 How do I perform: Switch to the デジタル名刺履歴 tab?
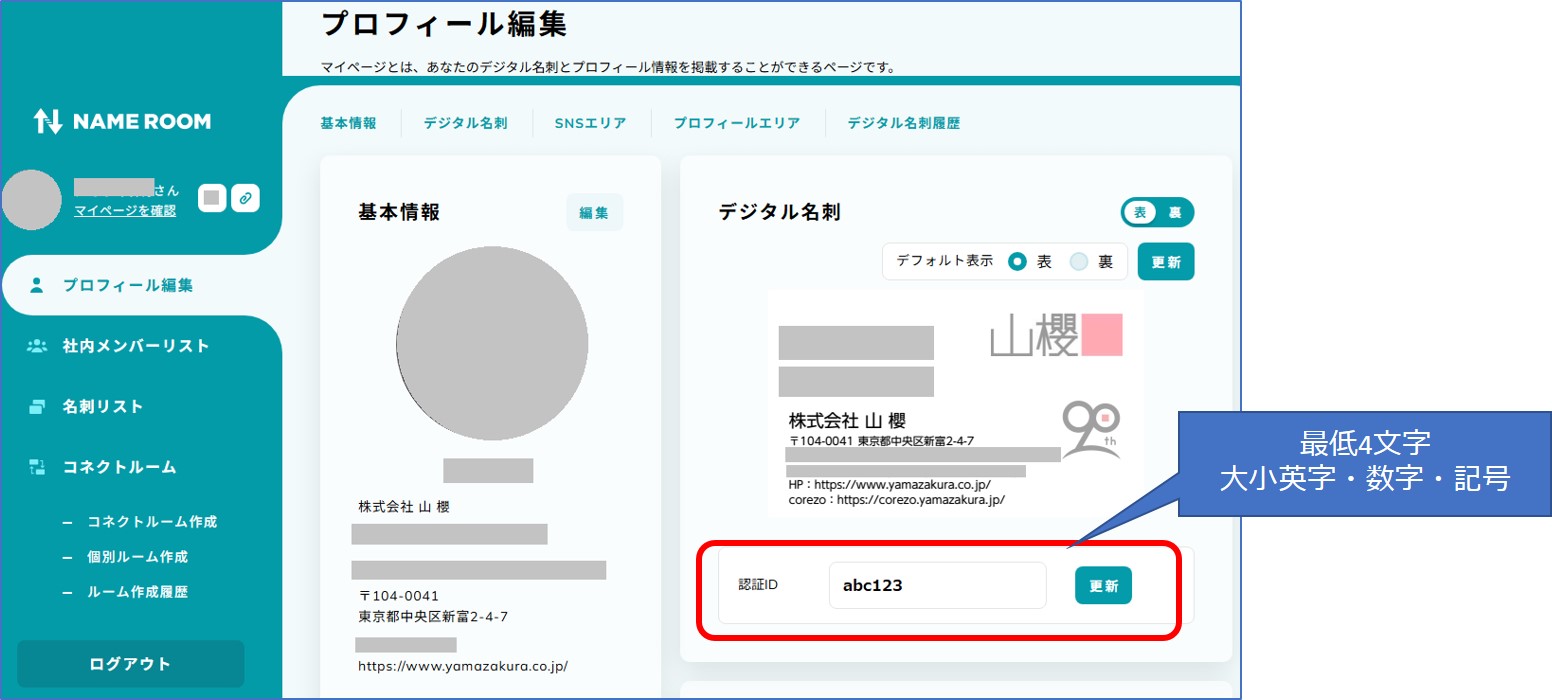[x=904, y=124]
